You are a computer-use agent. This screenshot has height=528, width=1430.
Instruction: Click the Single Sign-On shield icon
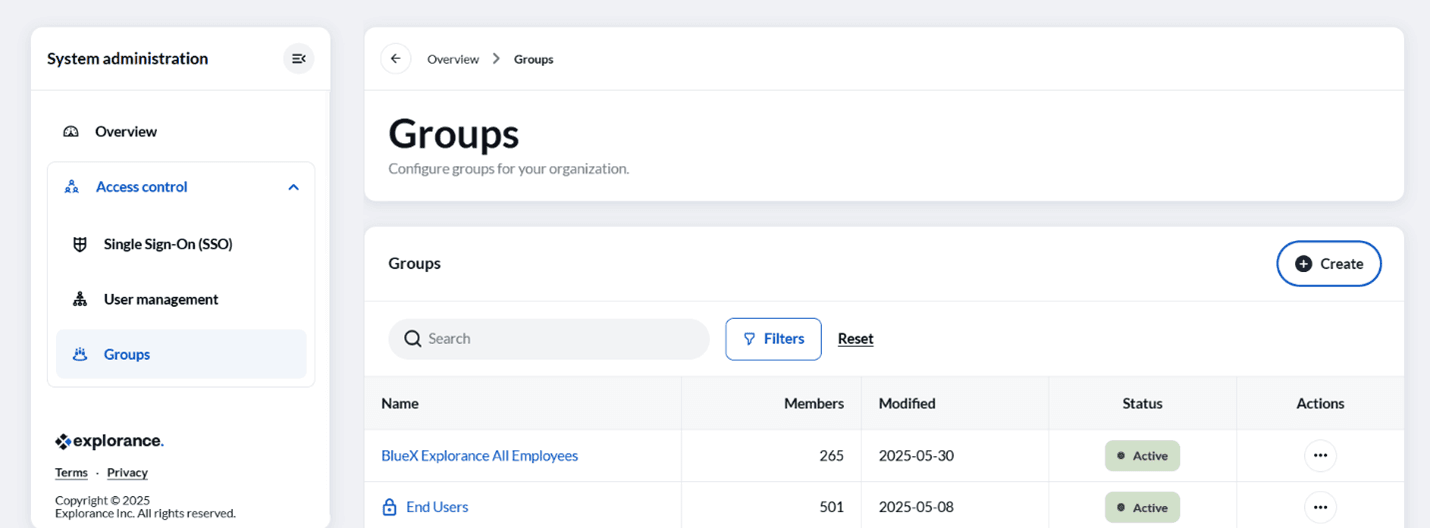(80, 244)
